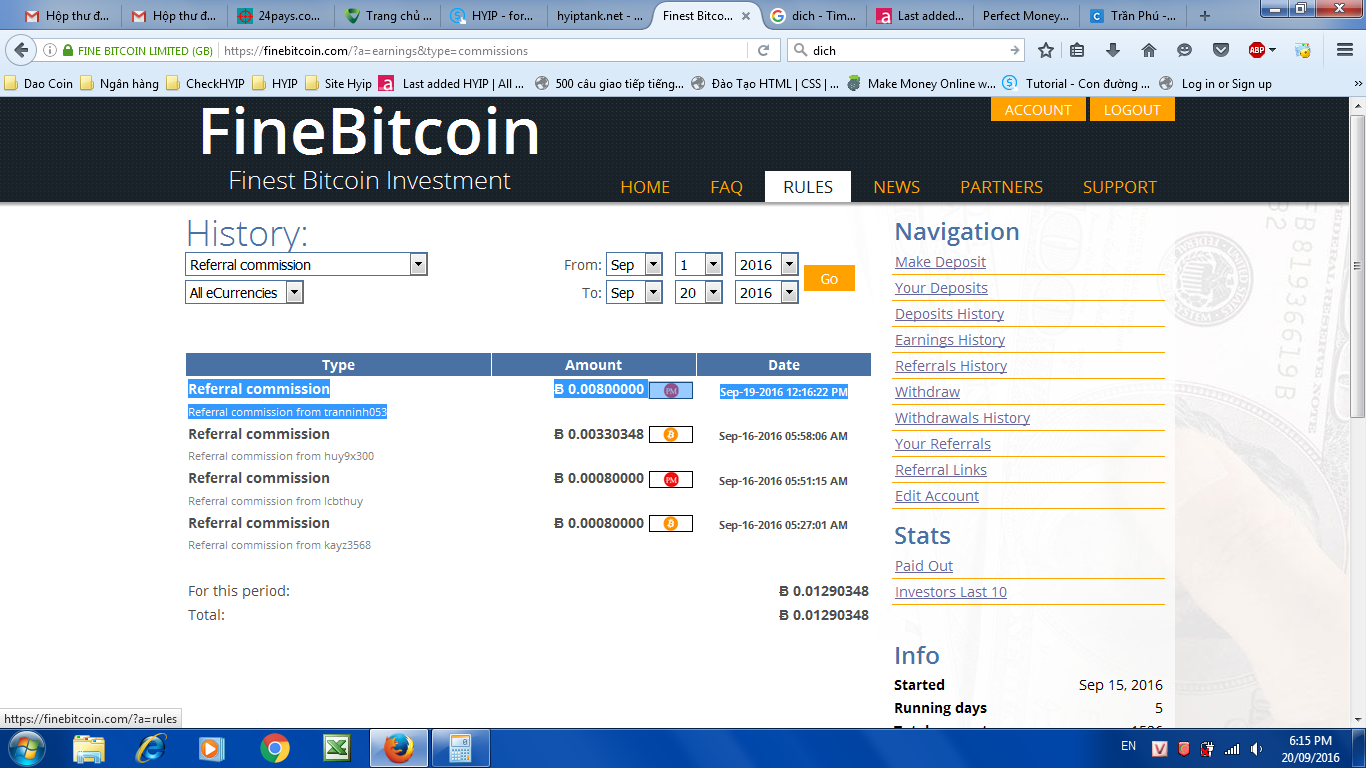Reload the page with the refresh icon
1366x768 pixels.
(x=763, y=50)
